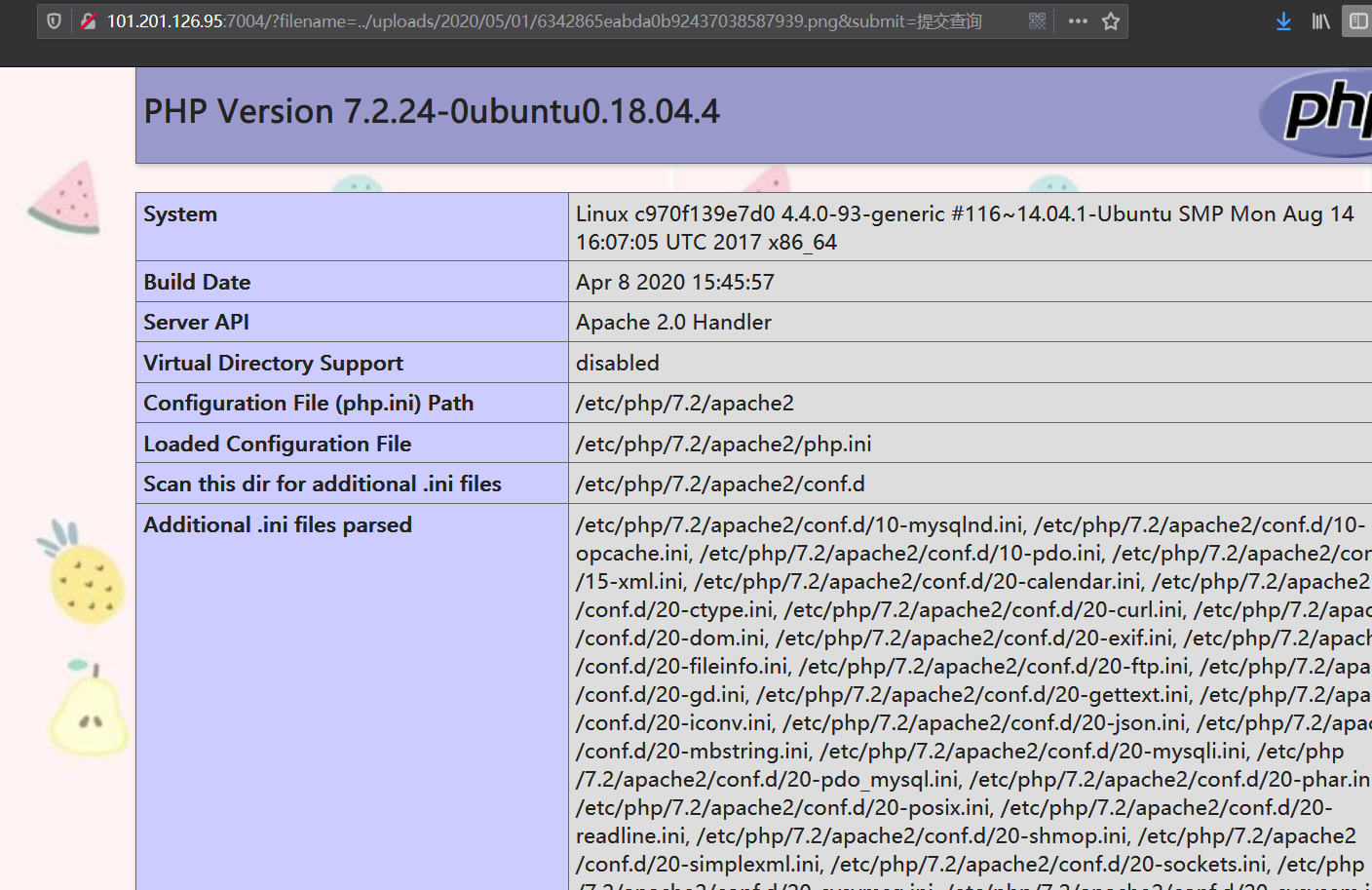Click Scan this dir for additional .ini label

click(322, 484)
